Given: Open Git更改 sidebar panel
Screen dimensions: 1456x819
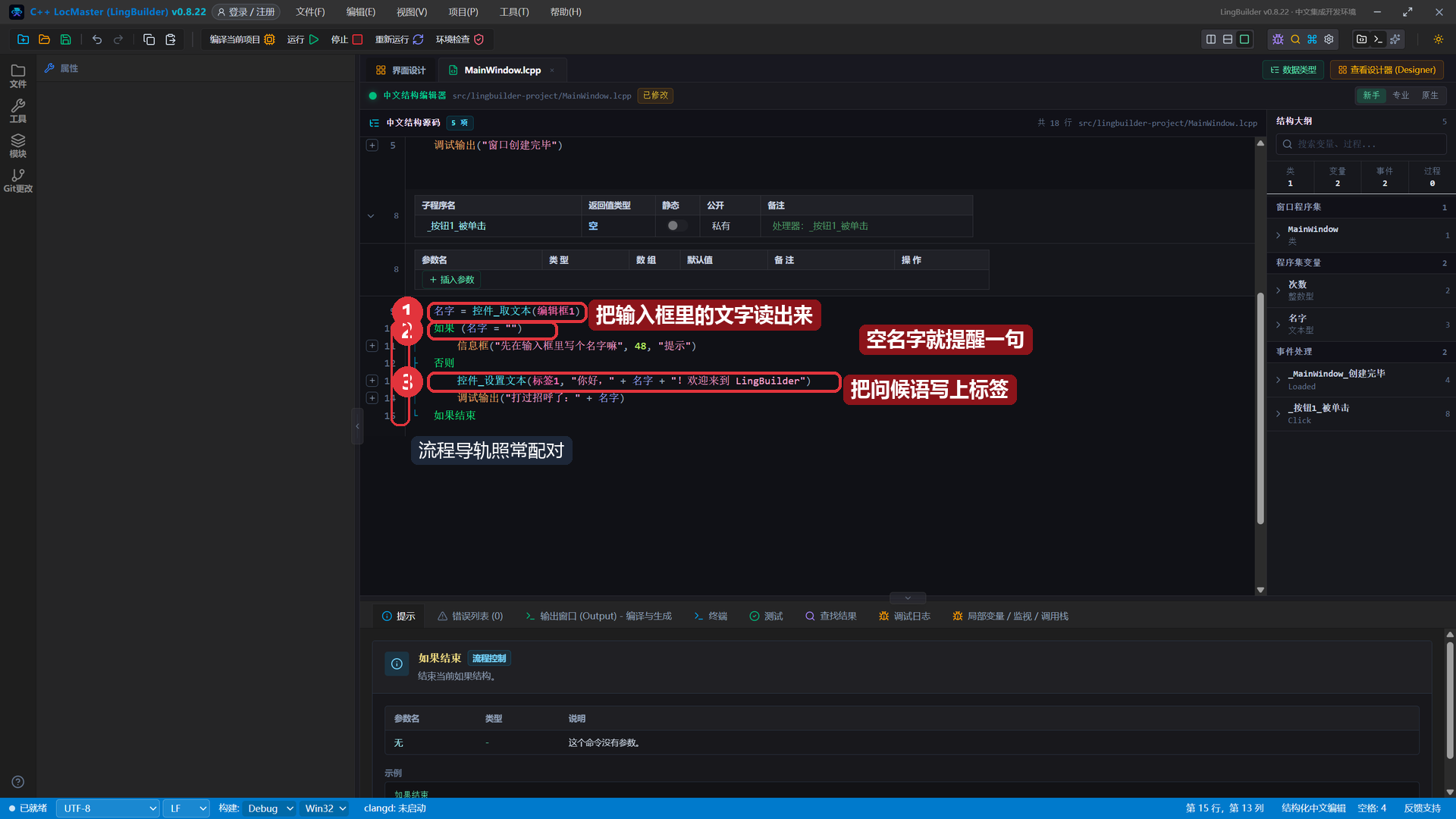Looking at the screenshot, I should pyautogui.click(x=17, y=180).
